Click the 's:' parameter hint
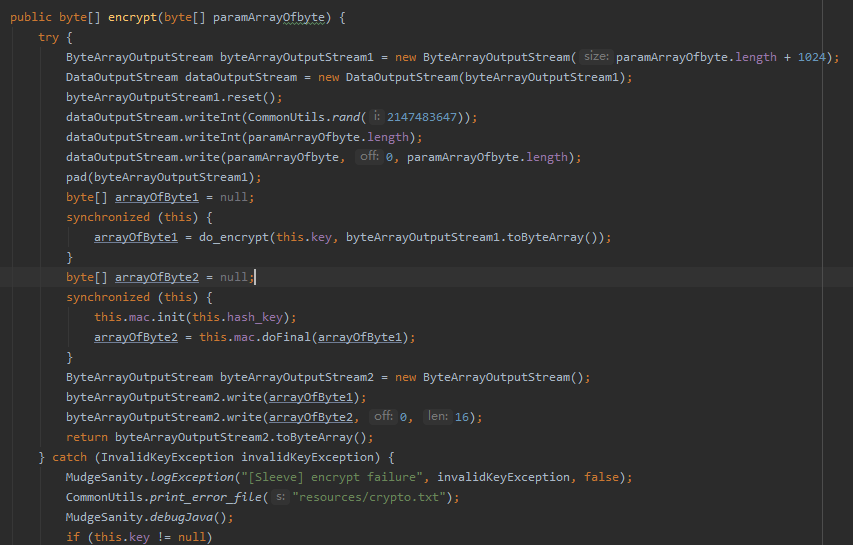The image size is (853, 545). [x=280, y=497]
